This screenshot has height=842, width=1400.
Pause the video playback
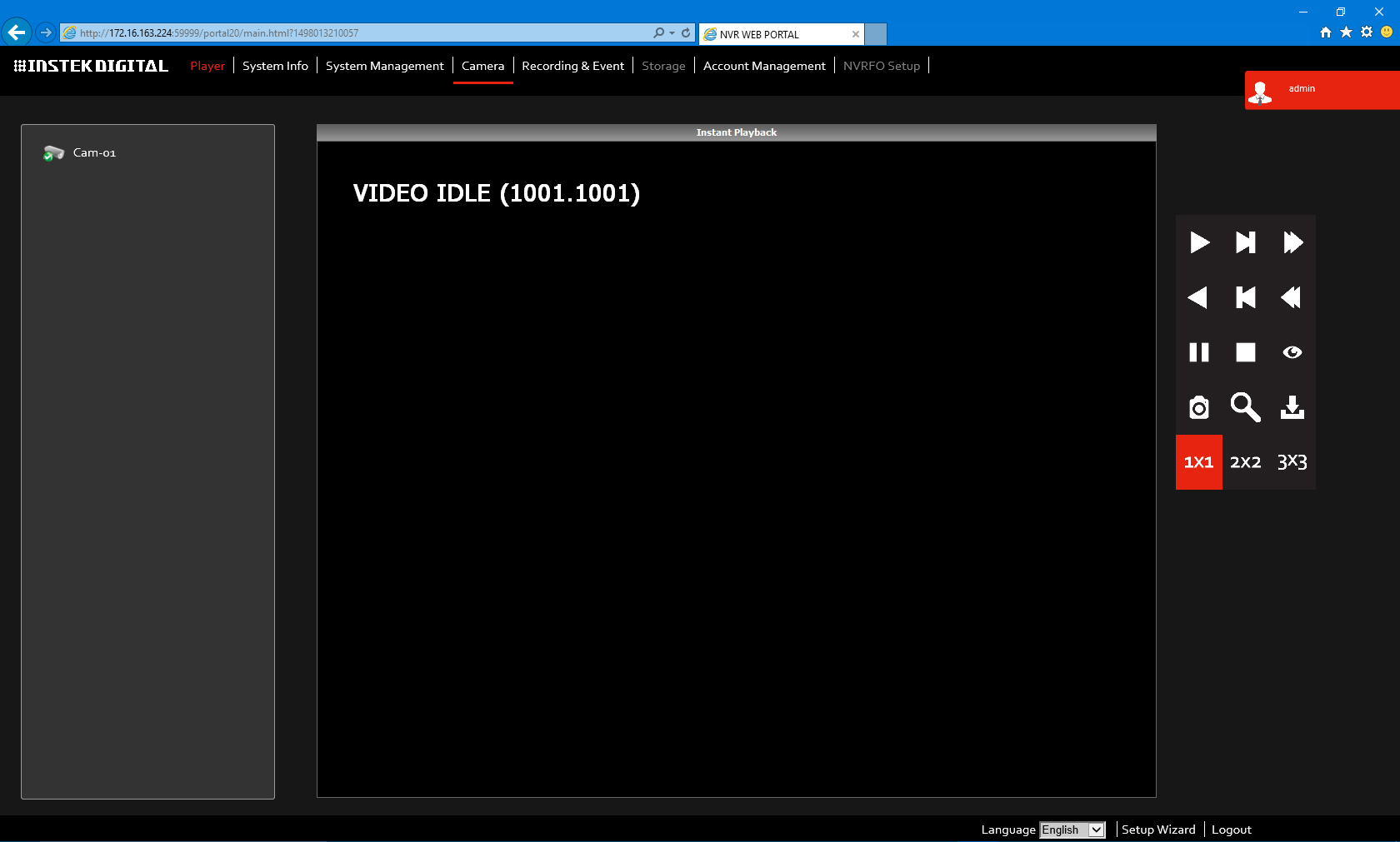[1198, 352]
